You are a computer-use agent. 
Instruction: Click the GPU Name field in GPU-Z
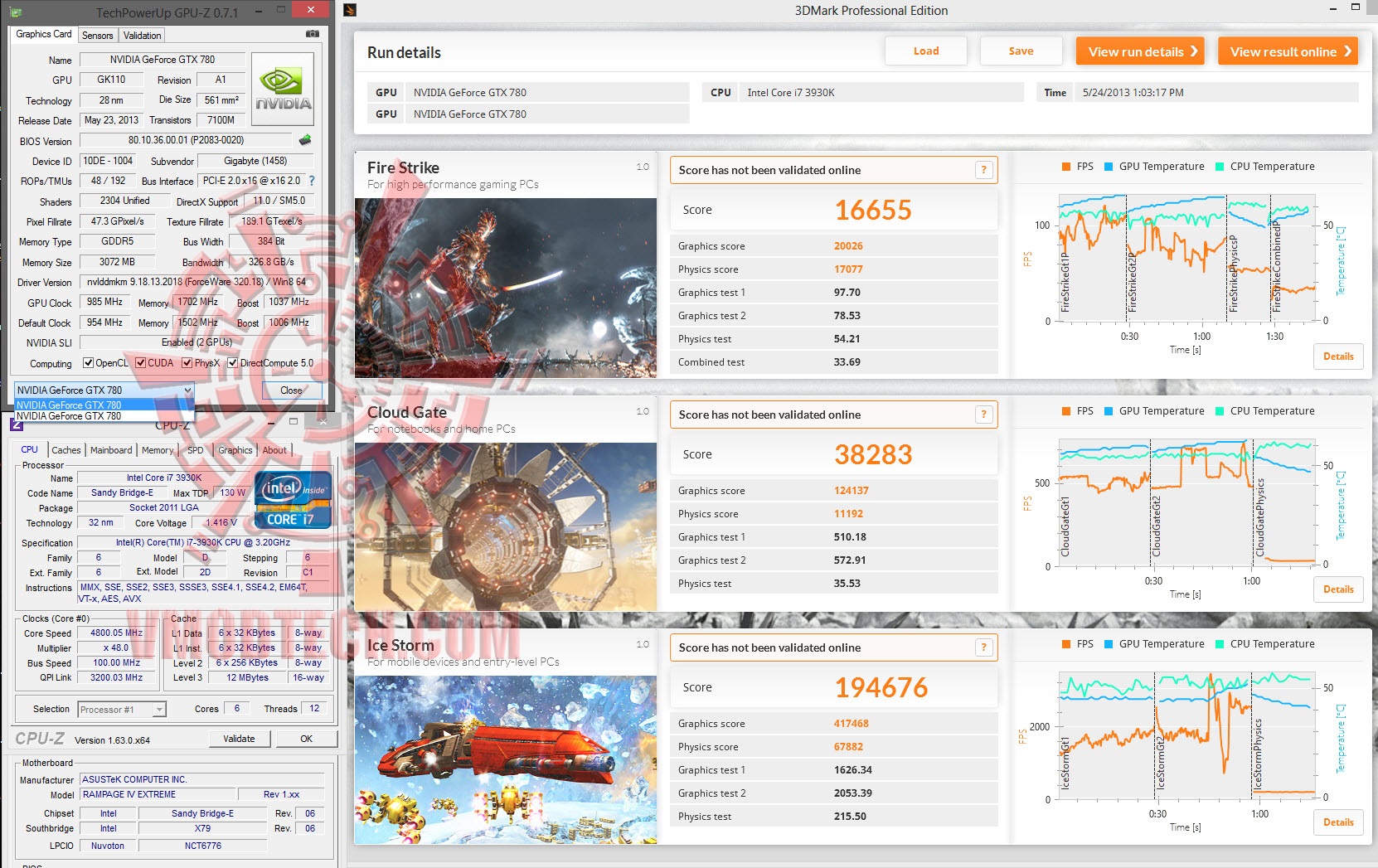162,60
